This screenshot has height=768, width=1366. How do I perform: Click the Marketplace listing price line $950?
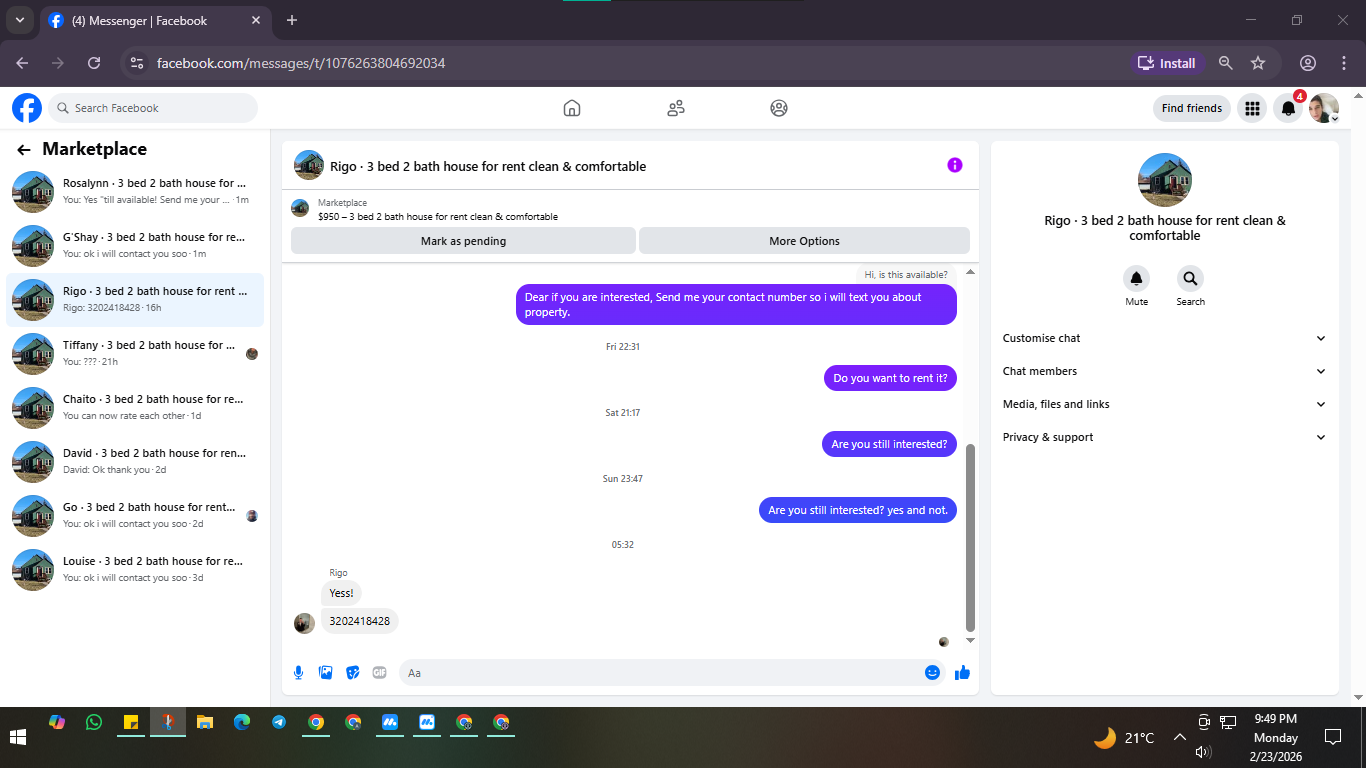[438, 216]
